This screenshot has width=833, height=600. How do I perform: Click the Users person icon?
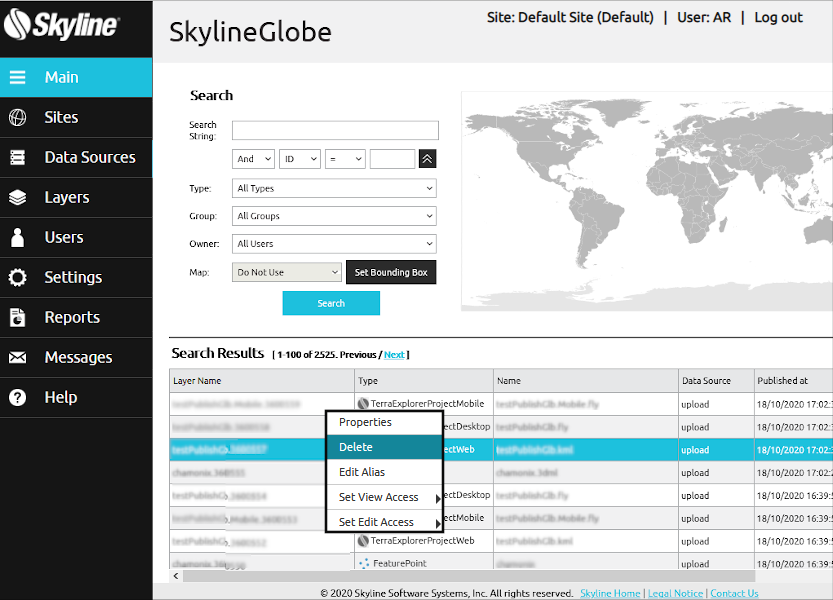coord(18,237)
